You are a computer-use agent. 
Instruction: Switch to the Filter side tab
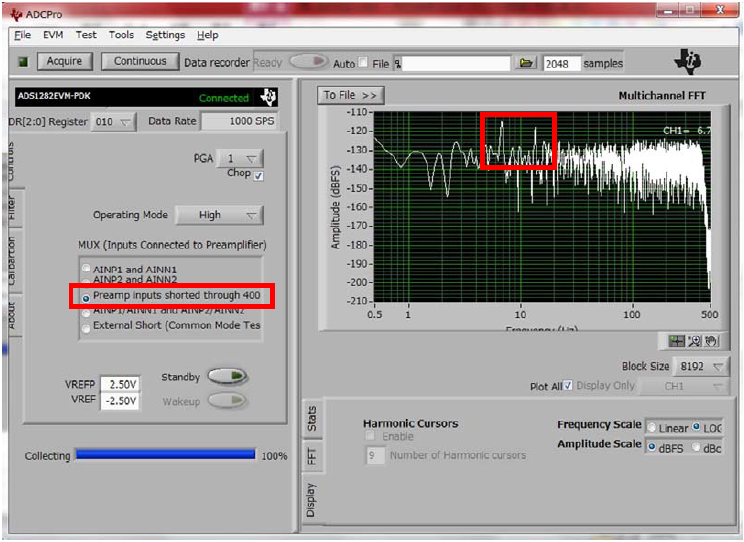pos(12,208)
